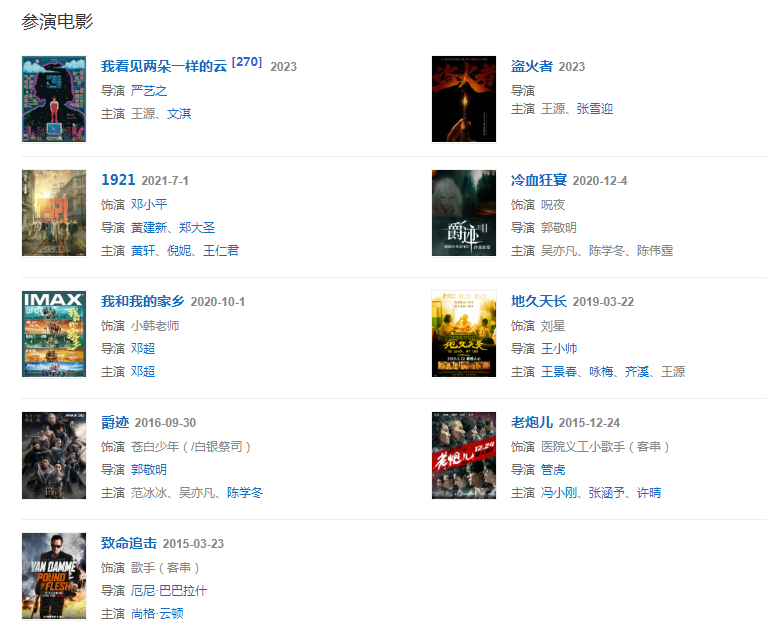Click the reference citation [270]
Screen dimensions: 767x631
pyautogui.click(x=247, y=62)
